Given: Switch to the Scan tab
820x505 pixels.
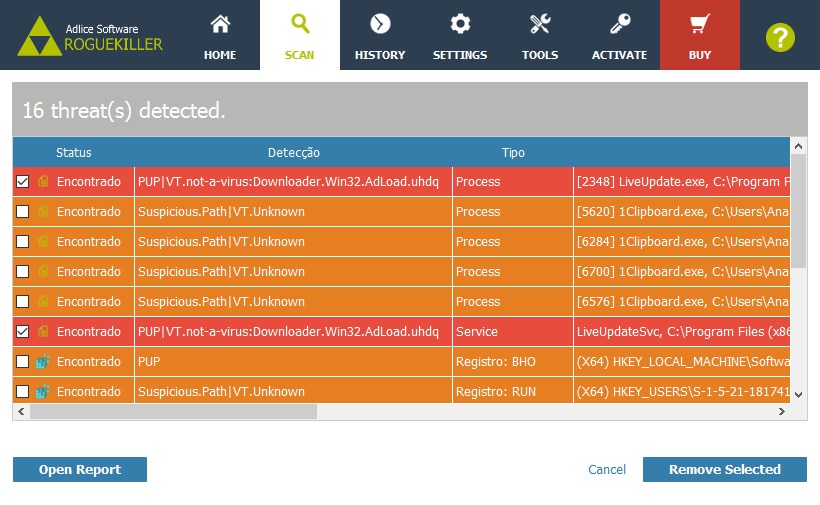Looking at the screenshot, I should pos(300,35).
